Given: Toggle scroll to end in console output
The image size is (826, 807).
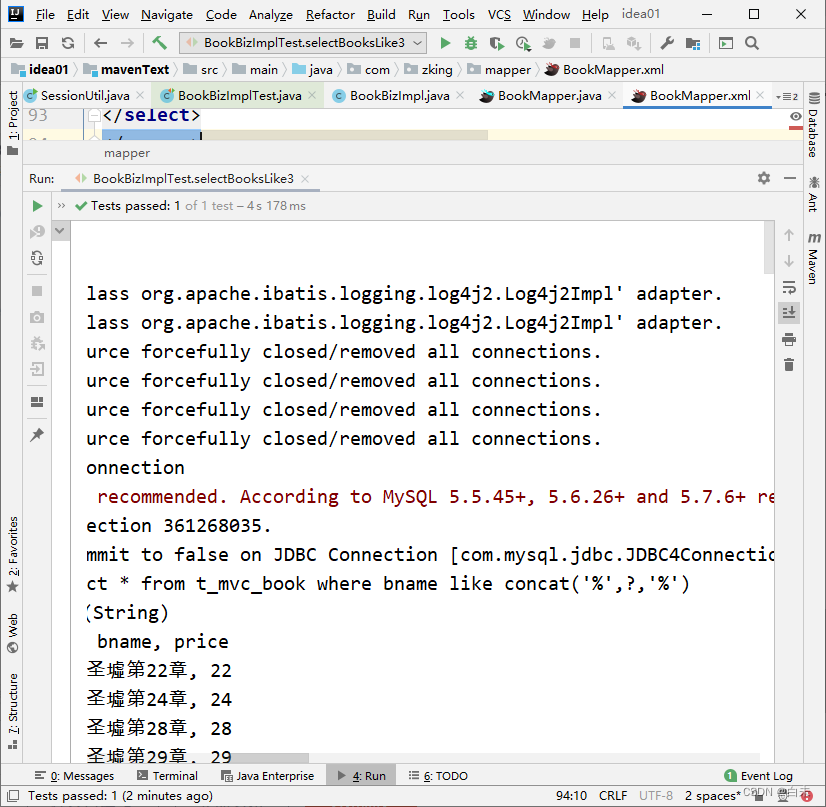Looking at the screenshot, I should [789, 312].
